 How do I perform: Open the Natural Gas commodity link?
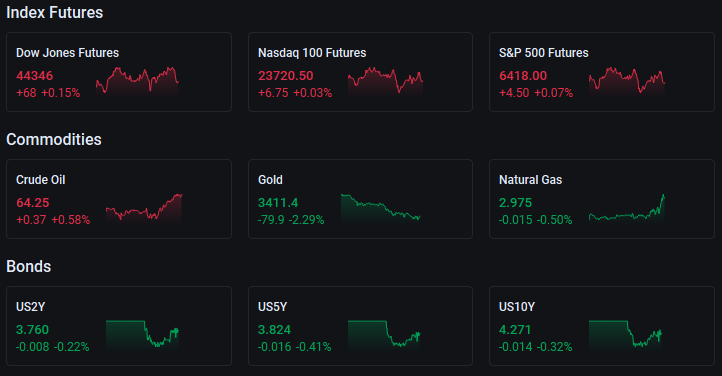point(530,180)
